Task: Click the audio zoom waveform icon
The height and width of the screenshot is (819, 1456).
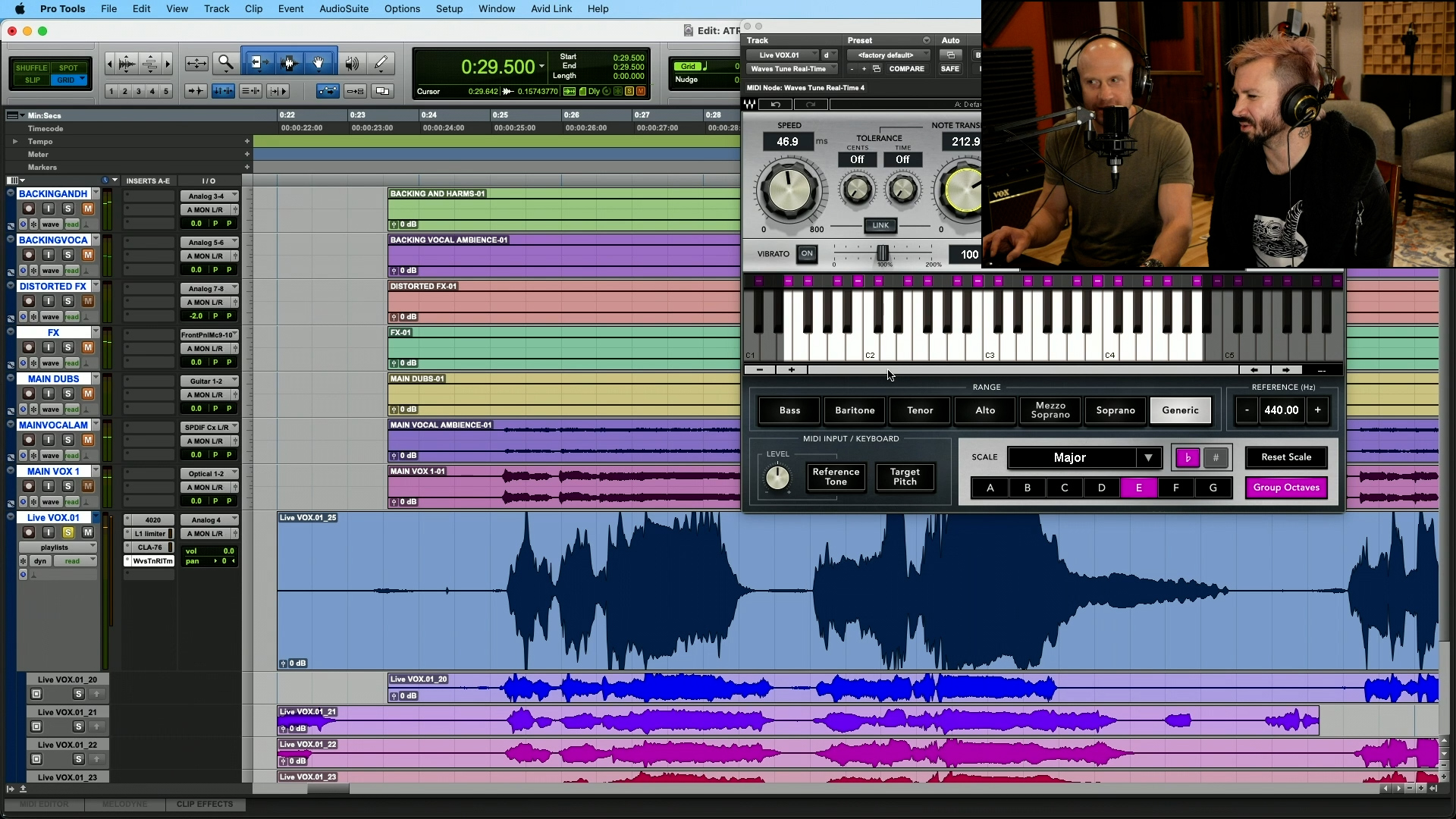Action: [x=127, y=64]
